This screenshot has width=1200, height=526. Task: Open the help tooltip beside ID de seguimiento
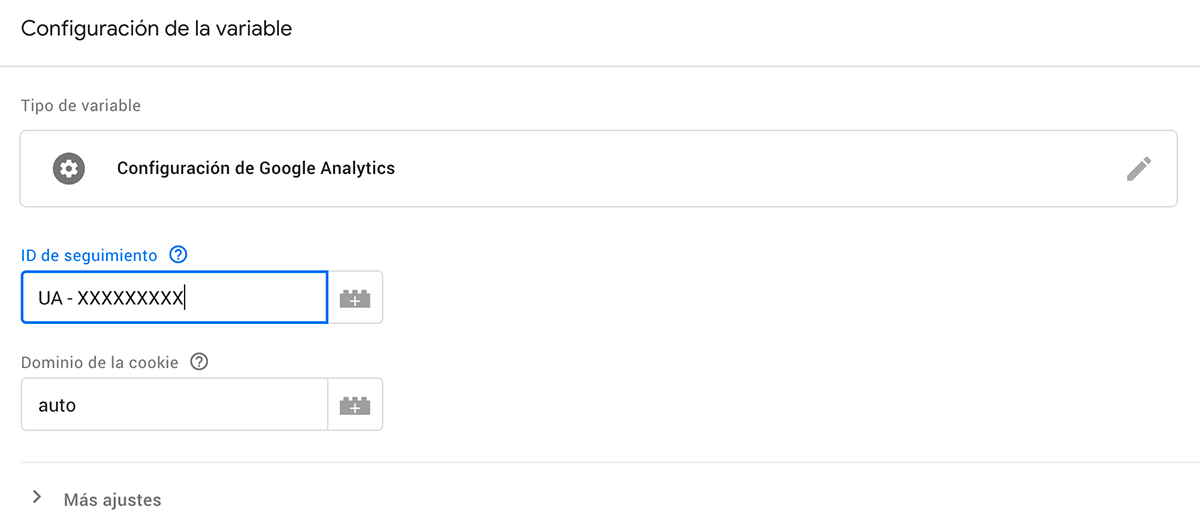178,255
